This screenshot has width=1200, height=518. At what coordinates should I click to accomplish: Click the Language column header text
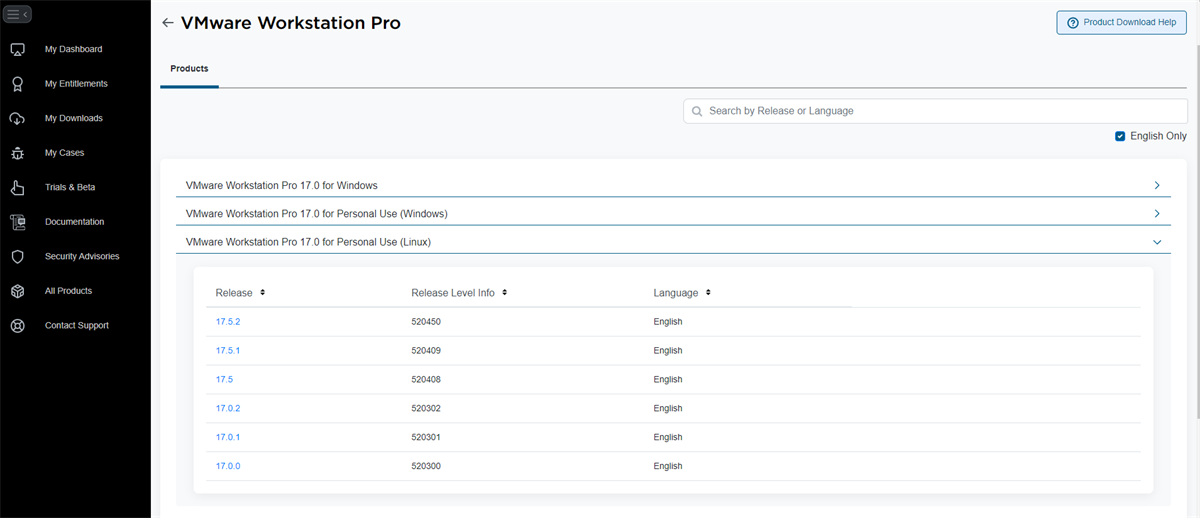tap(676, 293)
